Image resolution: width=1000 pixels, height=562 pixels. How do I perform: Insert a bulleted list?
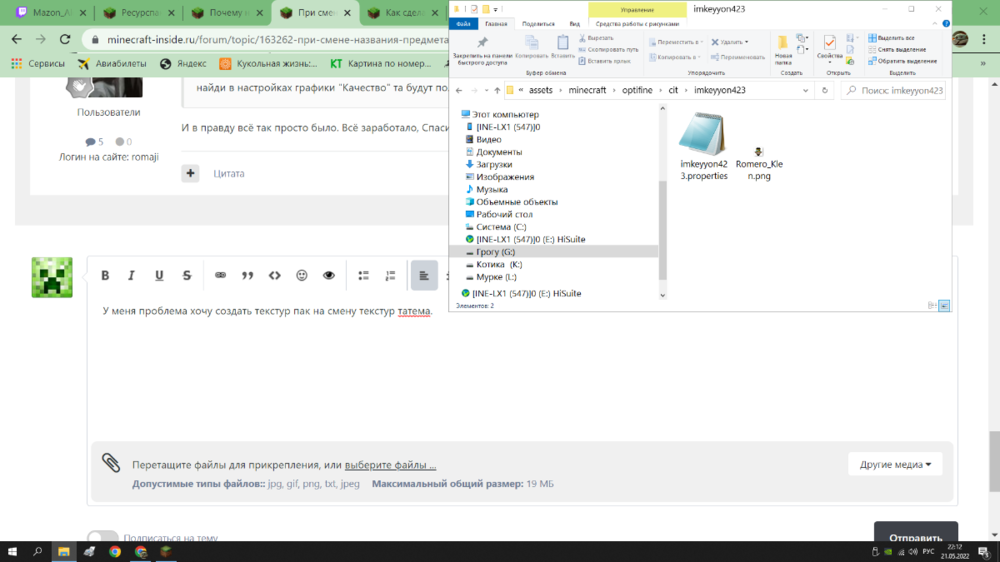coord(364,276)
